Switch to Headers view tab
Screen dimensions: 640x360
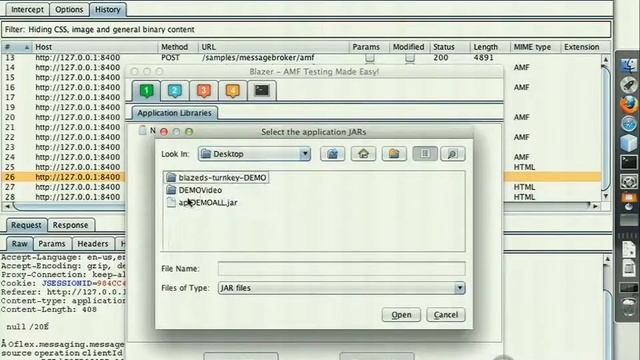(93, 244)
